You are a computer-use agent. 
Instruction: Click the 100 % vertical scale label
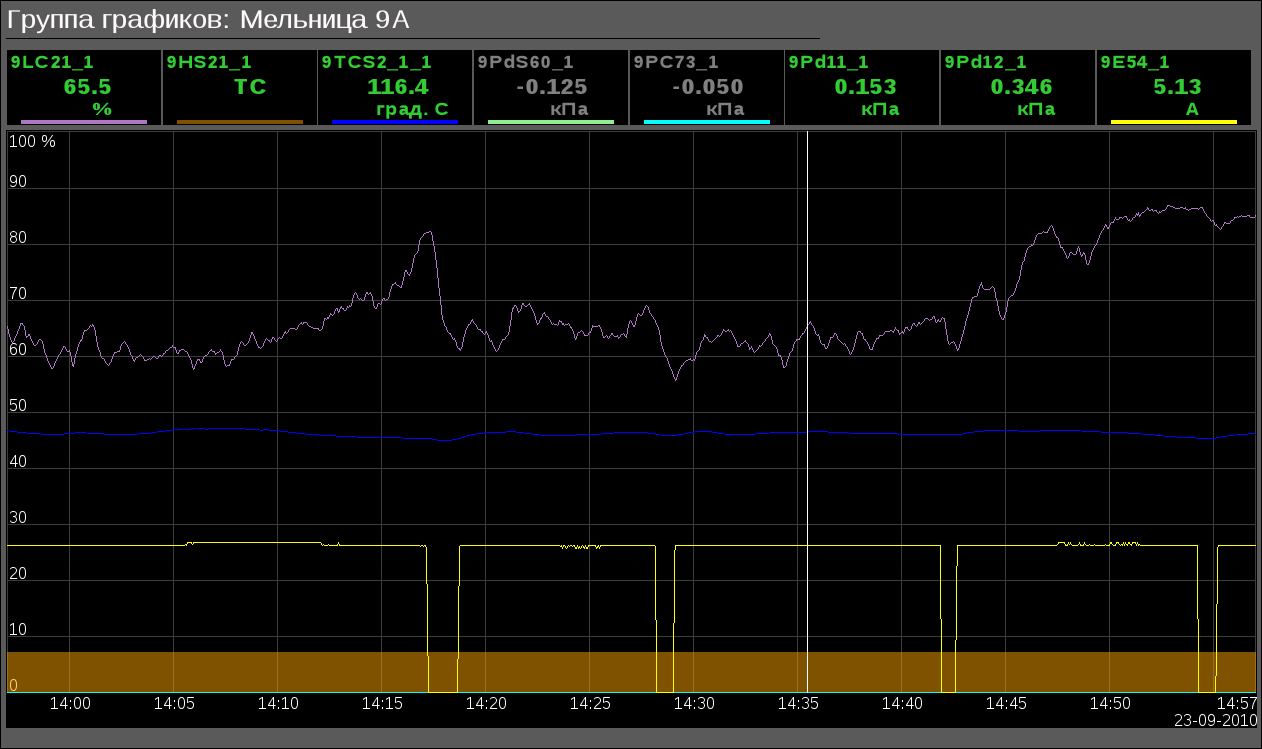point(33,142)
